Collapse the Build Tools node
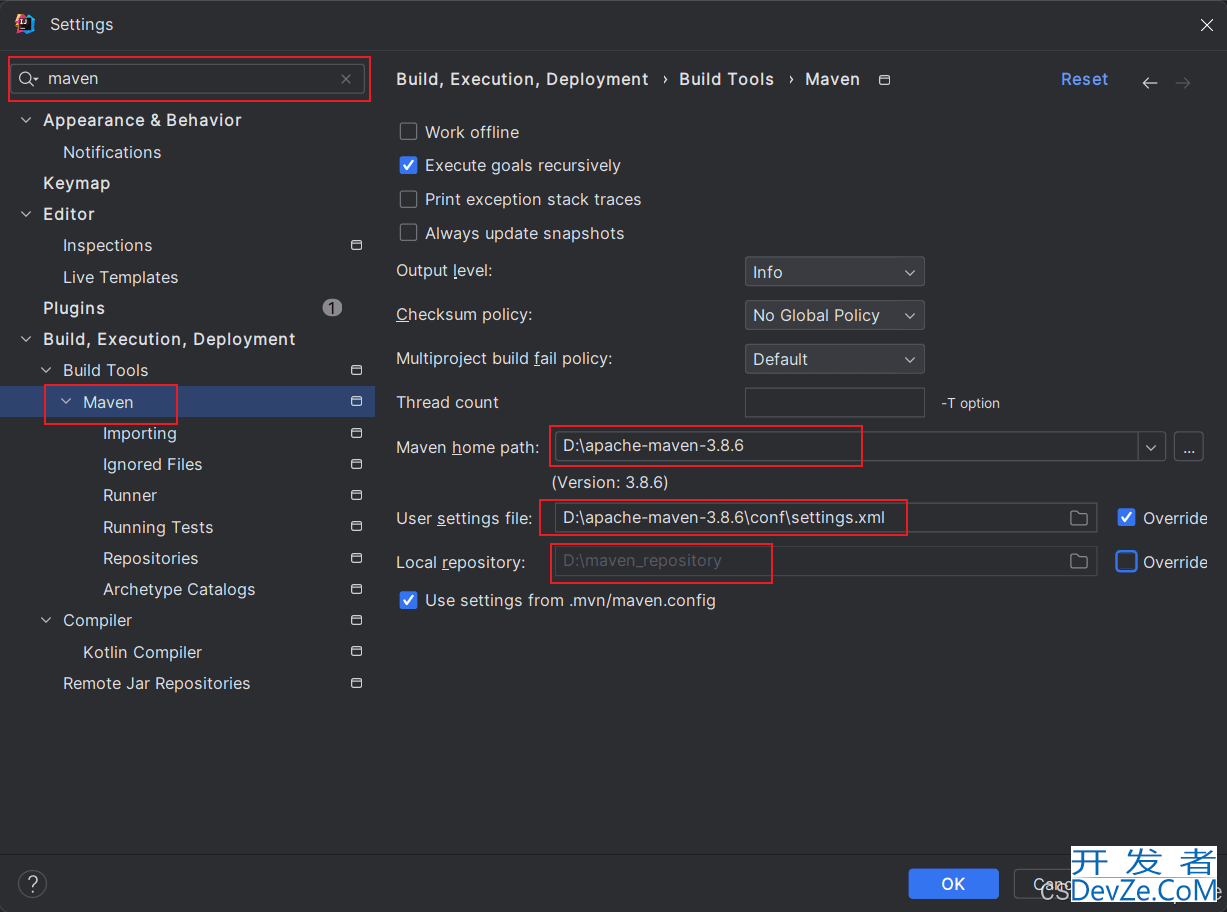This screenshot has width=1227, height=912. pos(46,370)
